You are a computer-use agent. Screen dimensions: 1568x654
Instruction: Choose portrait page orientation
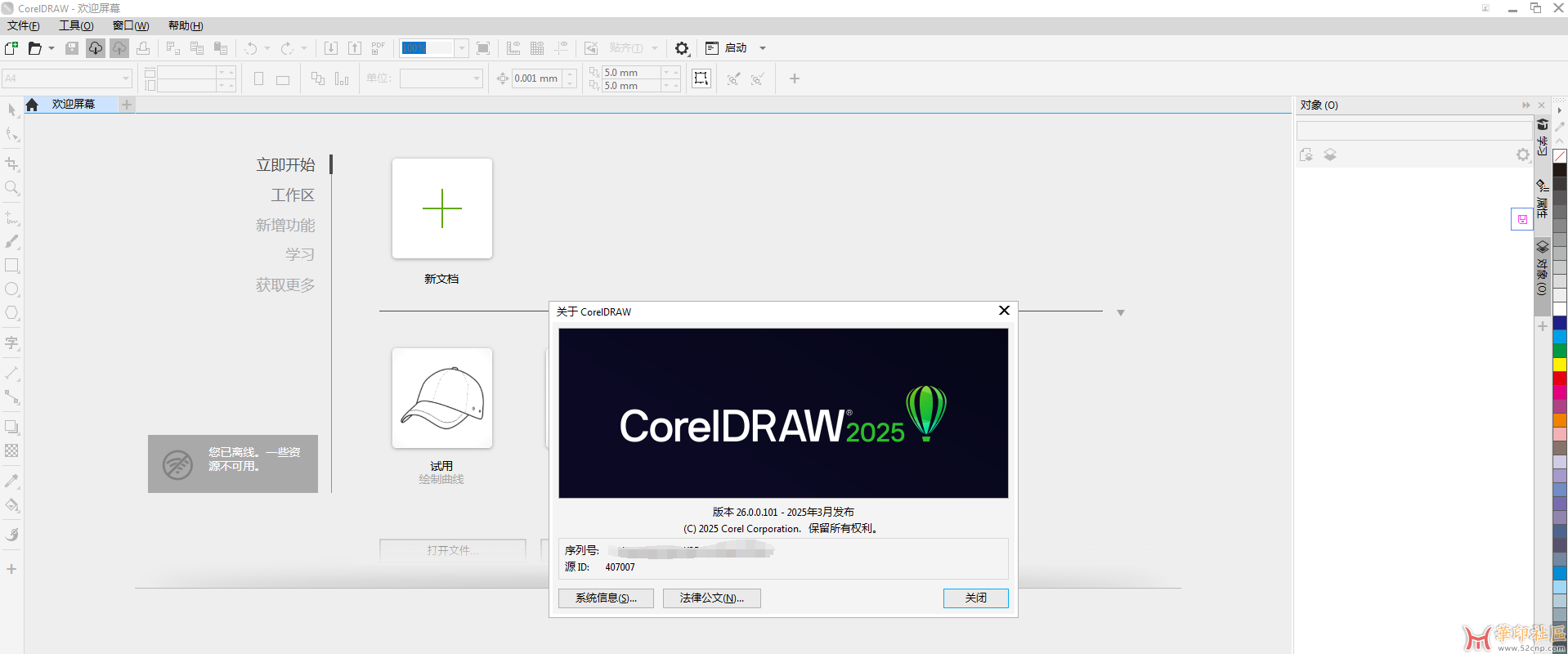coord(258,79)
